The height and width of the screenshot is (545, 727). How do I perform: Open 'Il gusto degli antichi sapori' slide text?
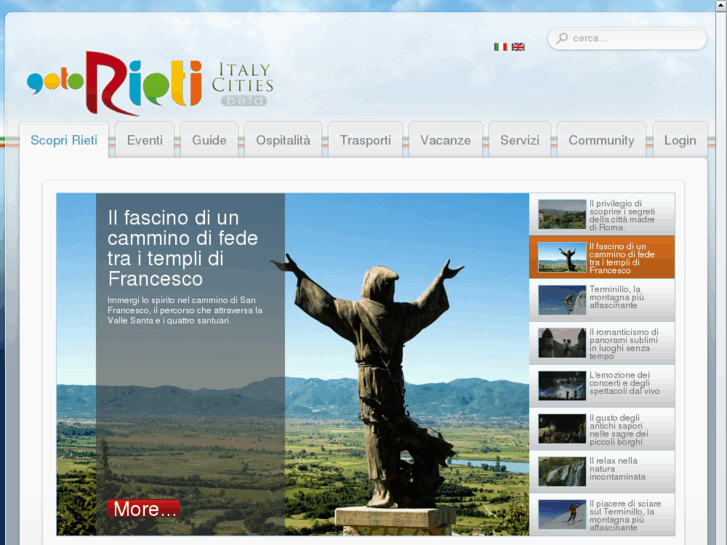click(x=619, y=430)
